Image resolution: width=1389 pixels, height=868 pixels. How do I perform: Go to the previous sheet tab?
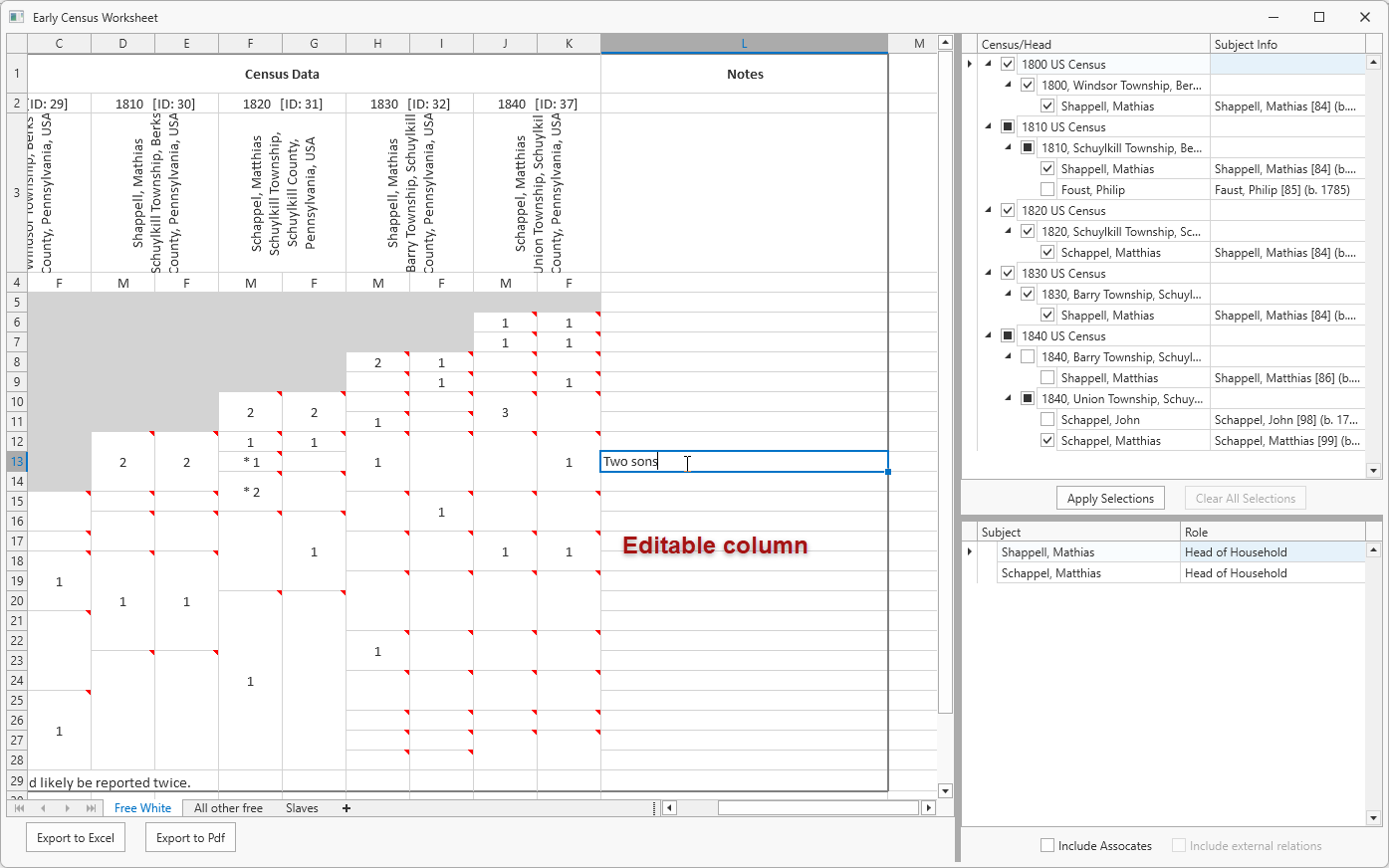coord(42,808)
